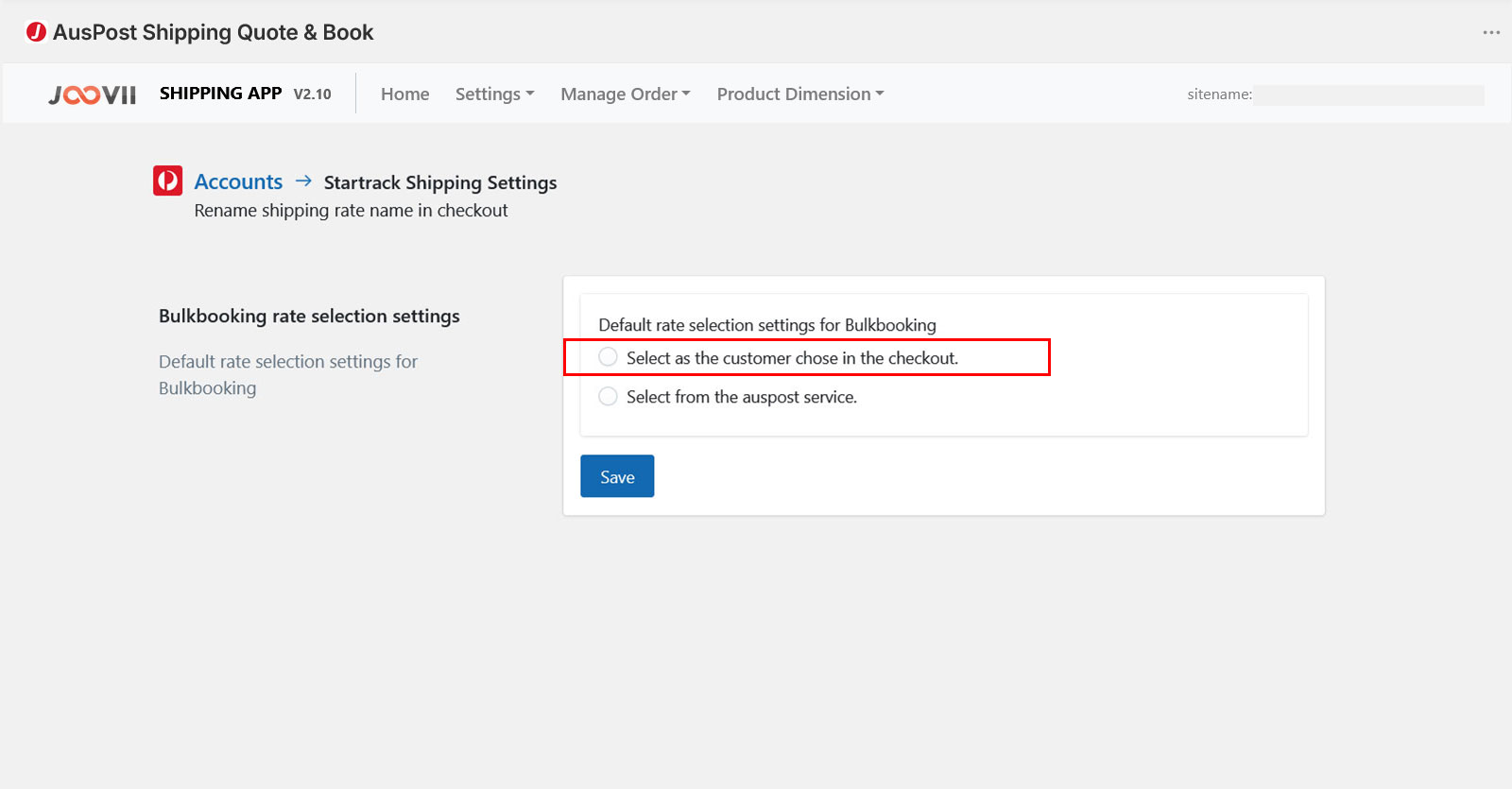Screen dimensions: 1512x789
Task: Click the 'V2.10' version label
Action: 312,94
